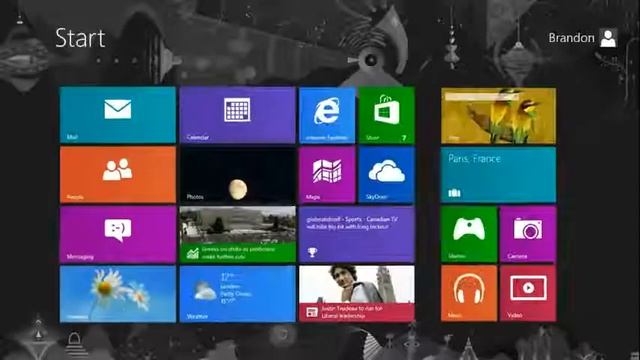Open the SkyDrive cloud tile
Screen dimensions: 640x360
(x=387, y=175)
